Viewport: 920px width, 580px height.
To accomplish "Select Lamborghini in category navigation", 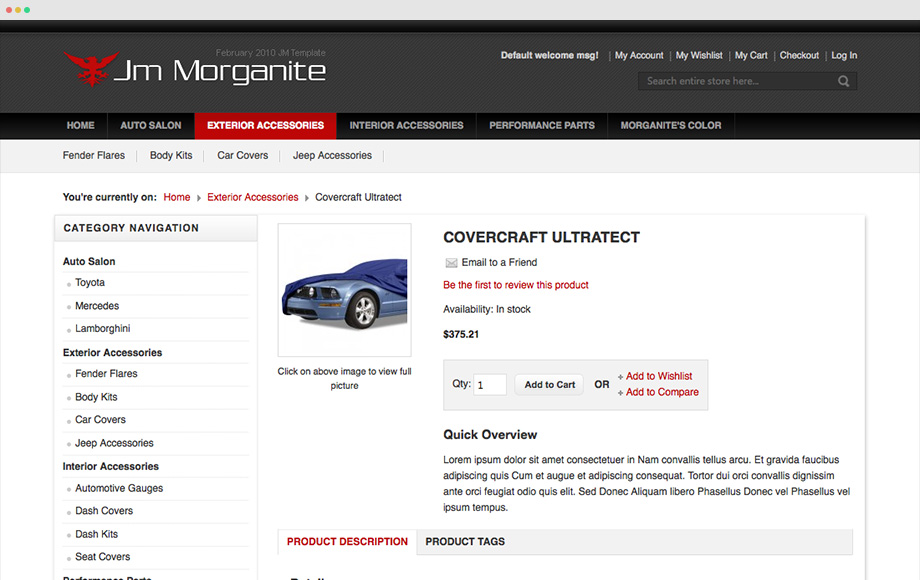I will (103, 328).
